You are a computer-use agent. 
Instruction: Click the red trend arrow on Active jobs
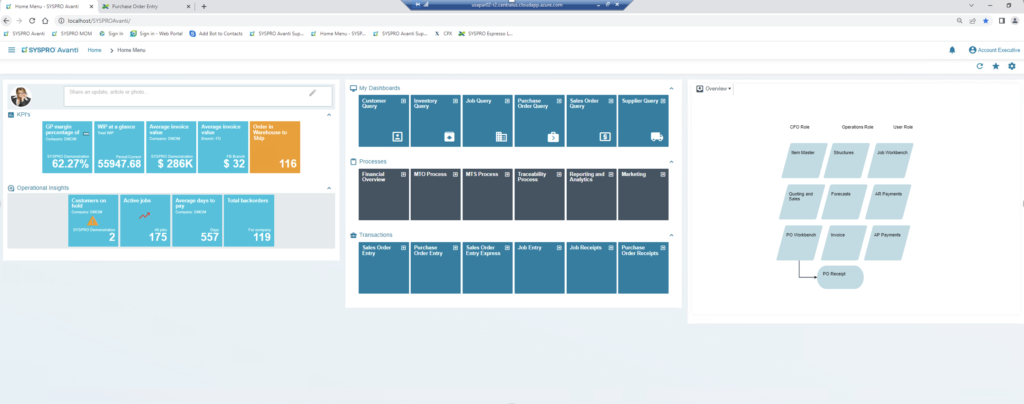[x=144, y=215]
